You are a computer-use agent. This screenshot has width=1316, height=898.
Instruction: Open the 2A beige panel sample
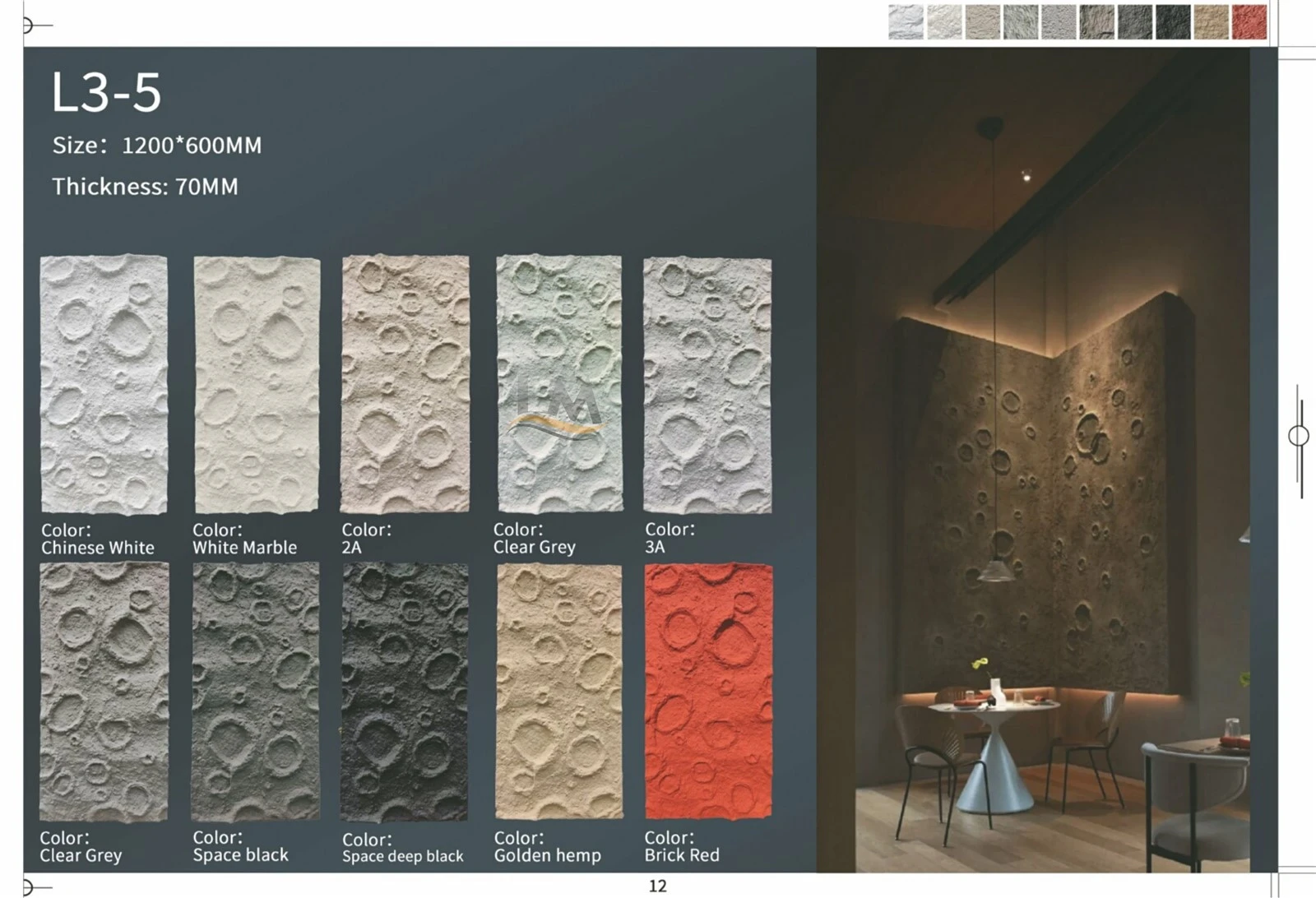coord(405,383)
